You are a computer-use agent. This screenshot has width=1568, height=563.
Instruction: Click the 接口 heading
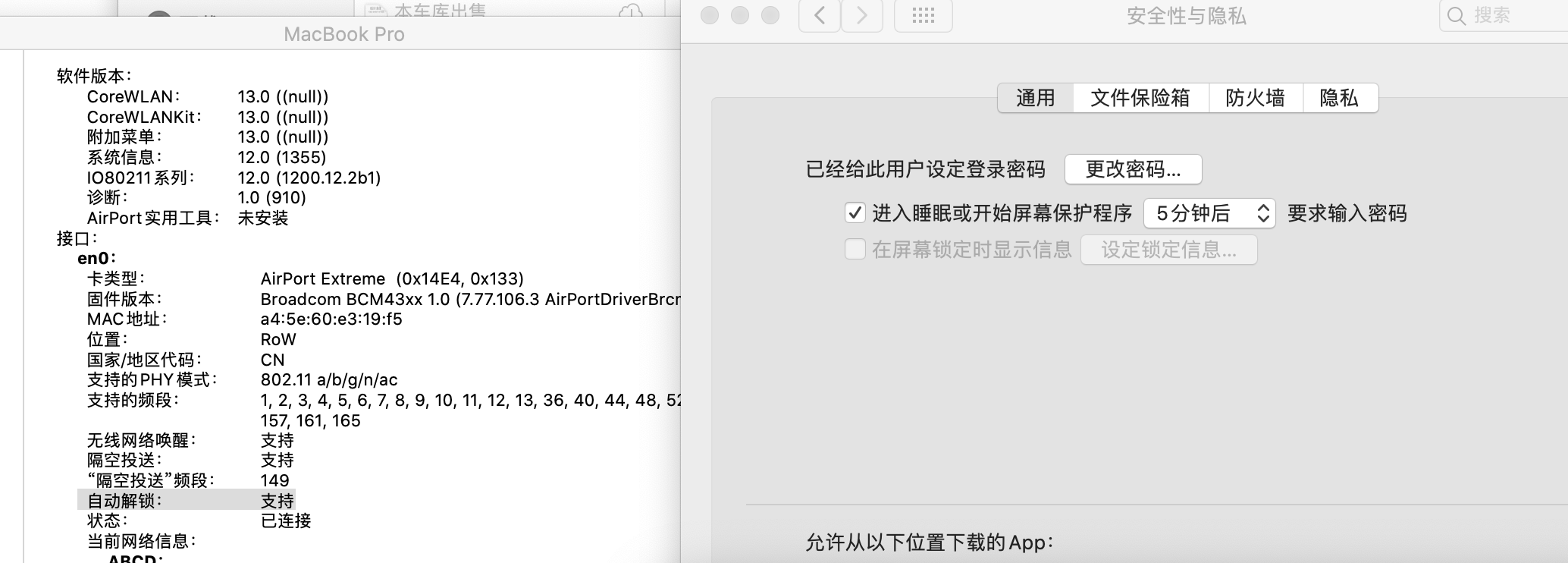77,238
